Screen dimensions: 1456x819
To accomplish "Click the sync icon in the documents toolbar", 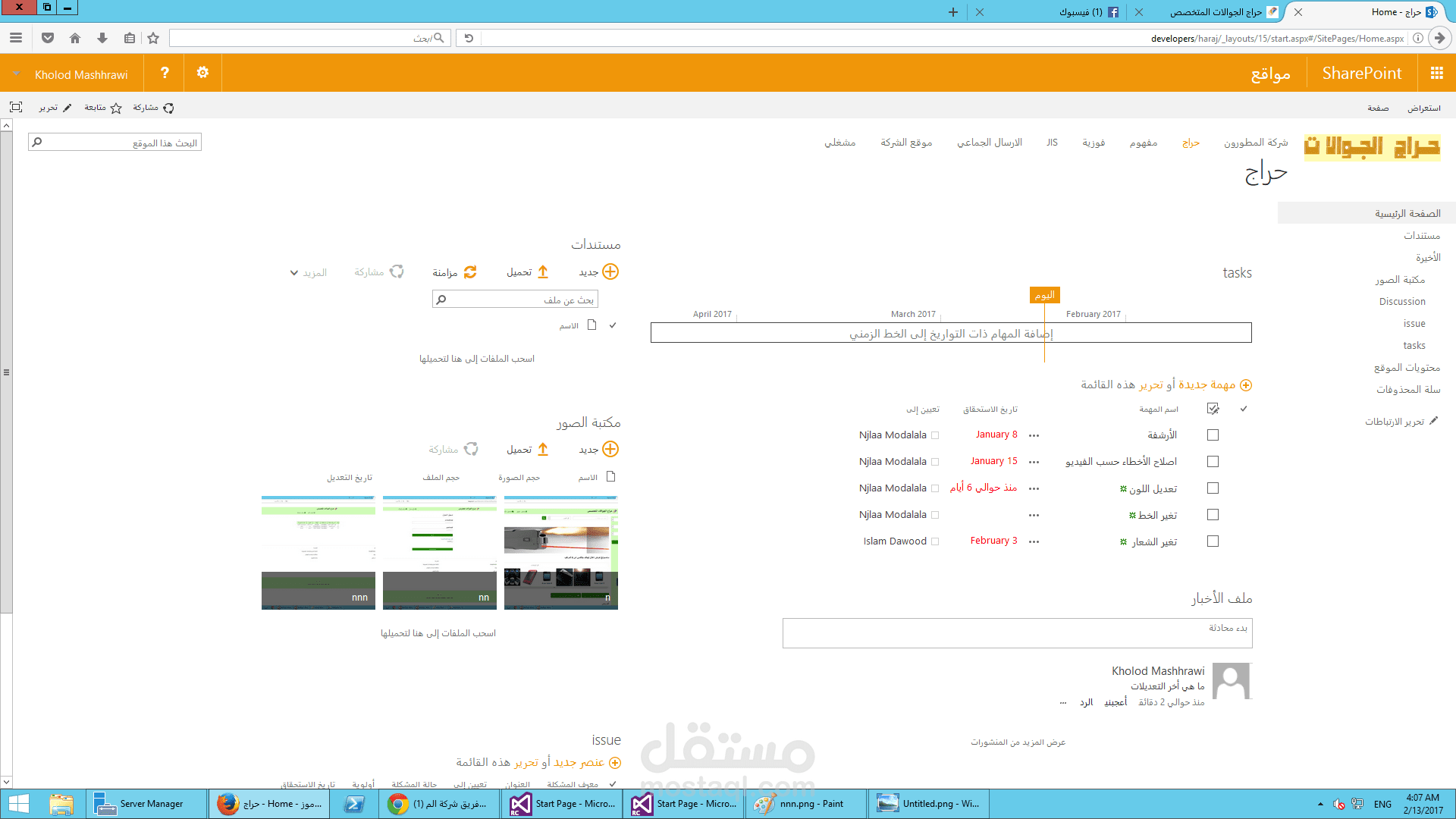I will point(470,271).
